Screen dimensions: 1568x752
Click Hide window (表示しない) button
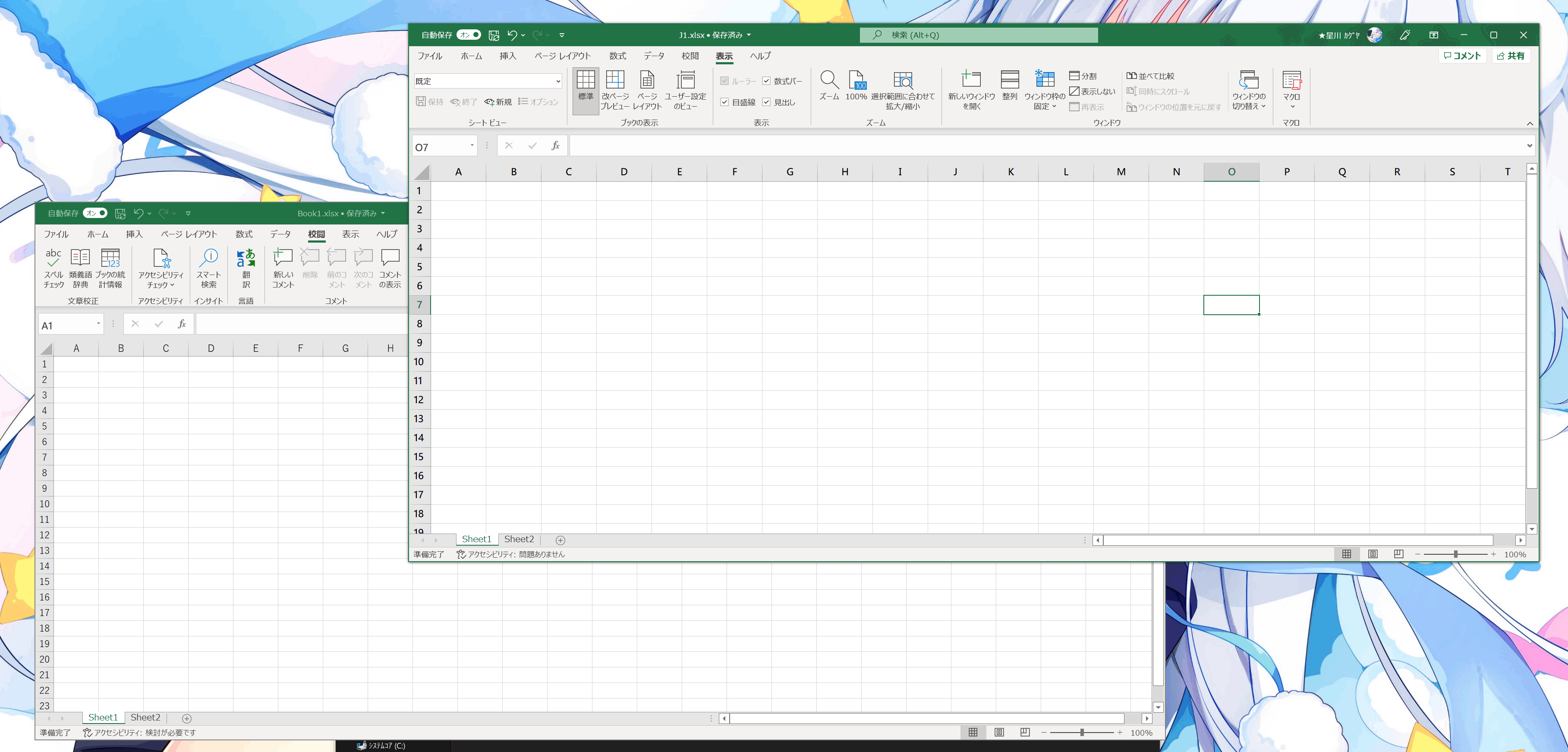click(1093, 92)
